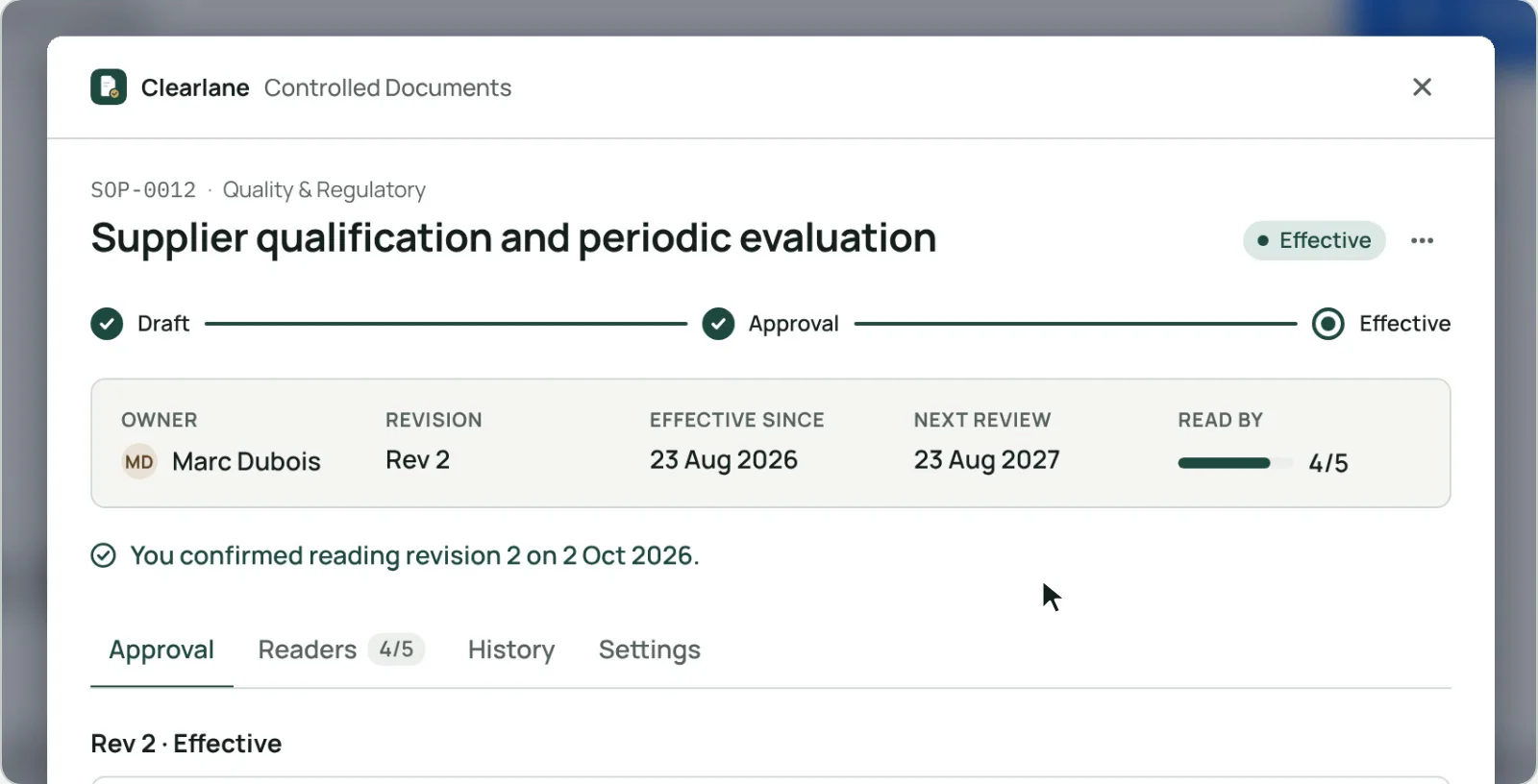Open the History tab

[x=511, y=649]
